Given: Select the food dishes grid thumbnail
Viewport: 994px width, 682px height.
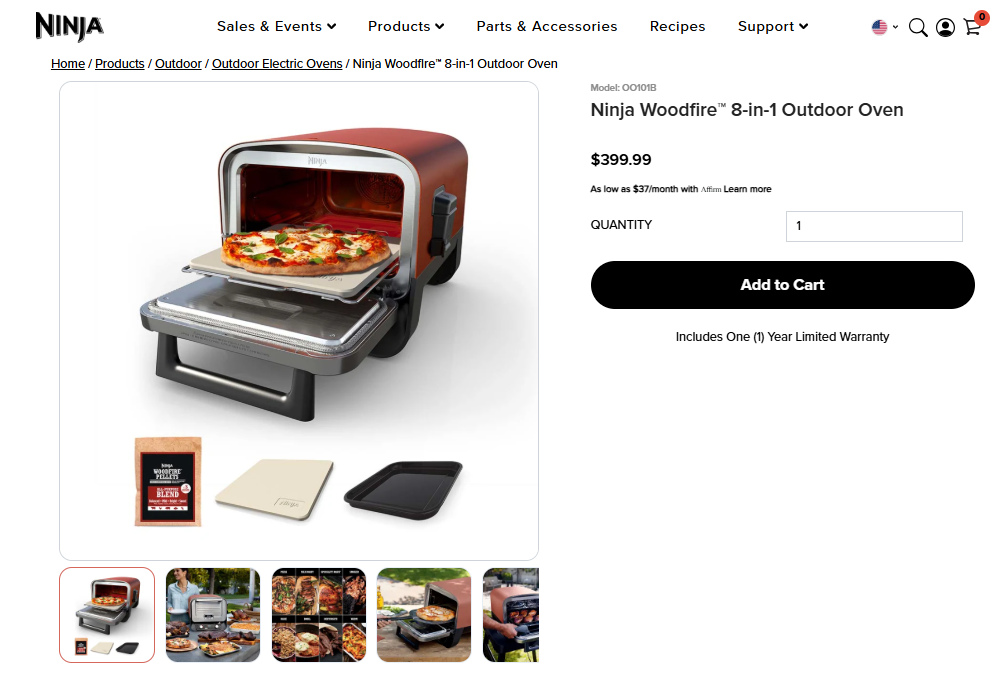Looking at the screenshot, I should click(x=319, y=615).
